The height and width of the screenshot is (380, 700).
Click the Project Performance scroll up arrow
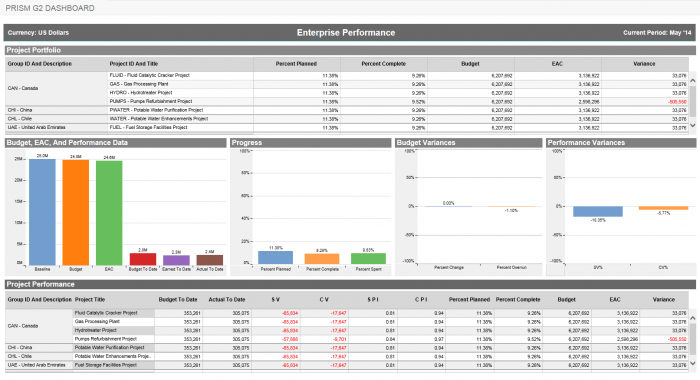pyautogui.click(x=692, y=318)
